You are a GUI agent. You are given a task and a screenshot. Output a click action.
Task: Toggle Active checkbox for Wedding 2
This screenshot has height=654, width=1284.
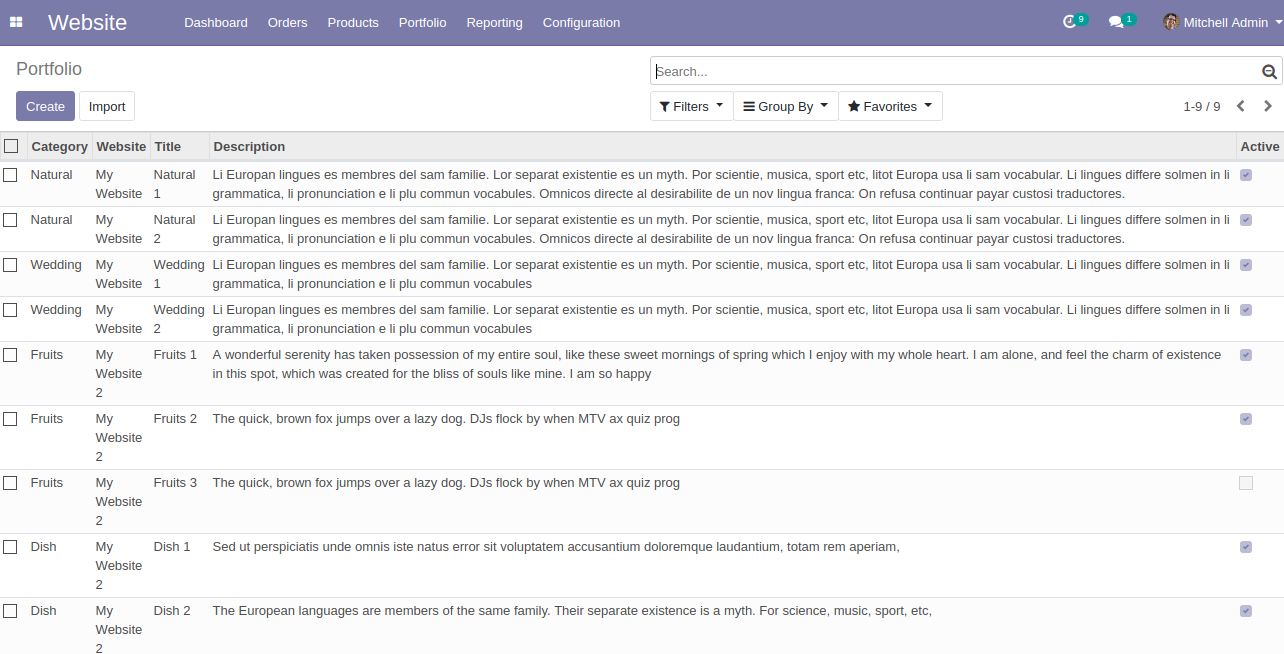tap(1246, 310)
